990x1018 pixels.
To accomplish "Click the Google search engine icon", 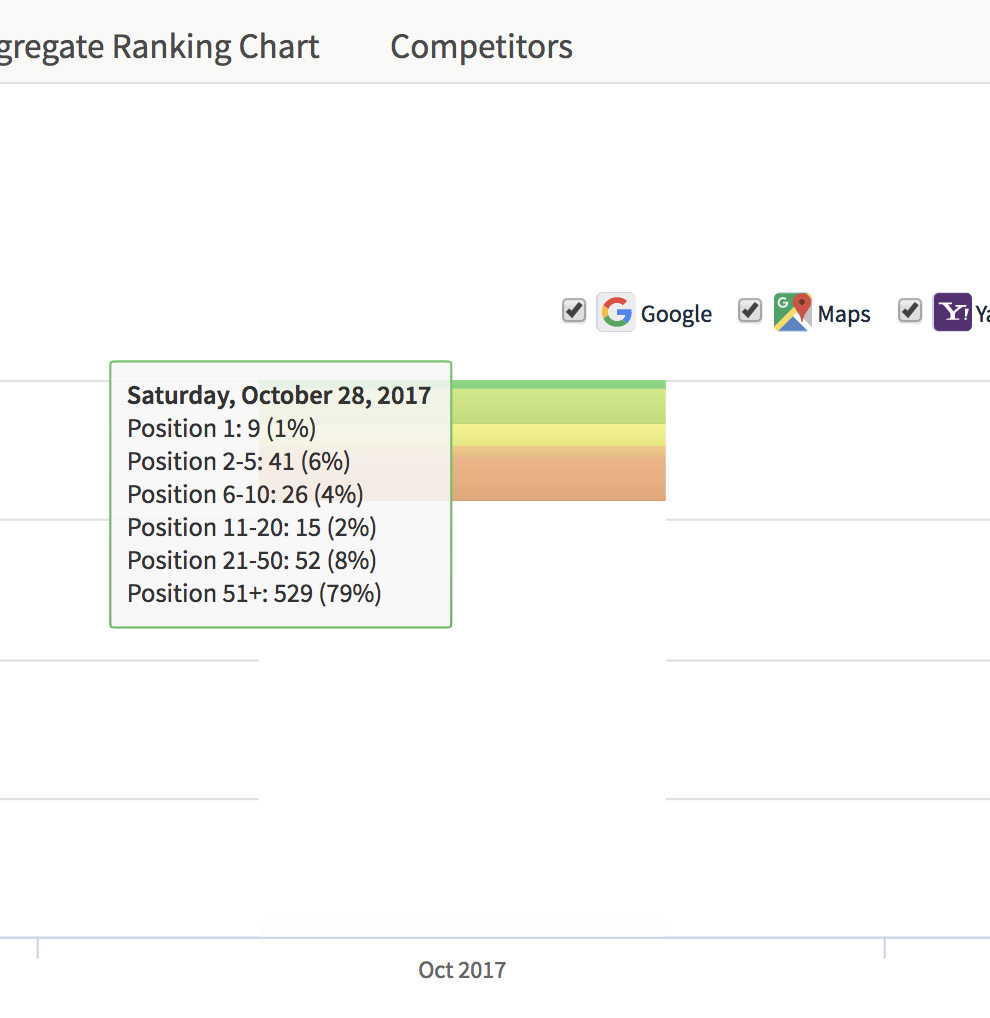I will [616, 313].
